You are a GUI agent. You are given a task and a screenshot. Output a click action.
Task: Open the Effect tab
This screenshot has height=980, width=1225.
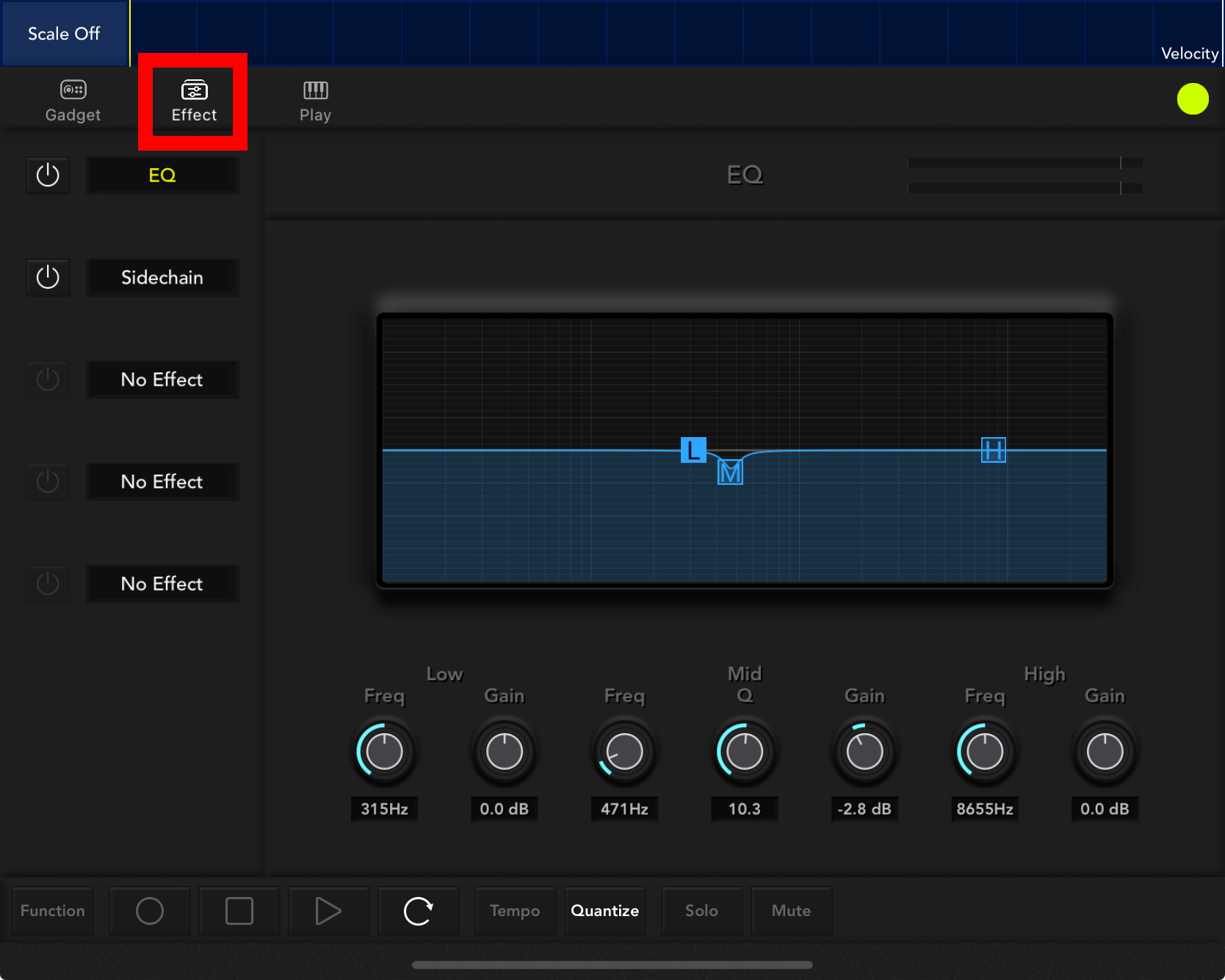pyautogui.click(x=194, y=101)
